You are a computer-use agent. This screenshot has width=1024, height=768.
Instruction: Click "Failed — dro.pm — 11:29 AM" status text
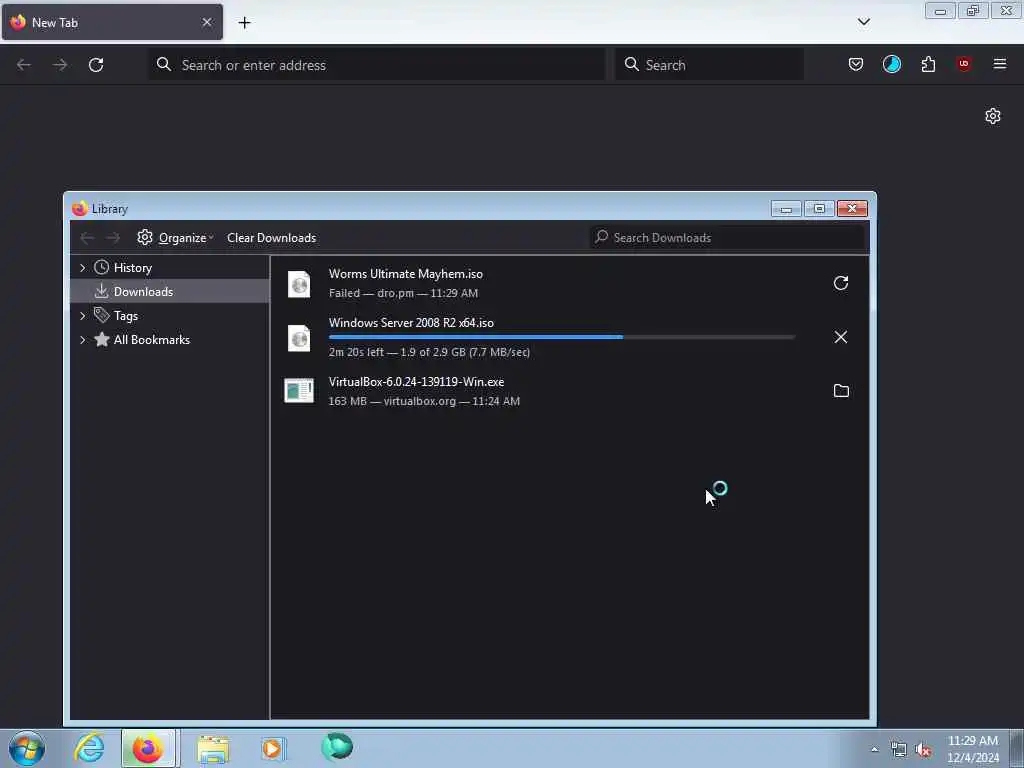(403, 293)
